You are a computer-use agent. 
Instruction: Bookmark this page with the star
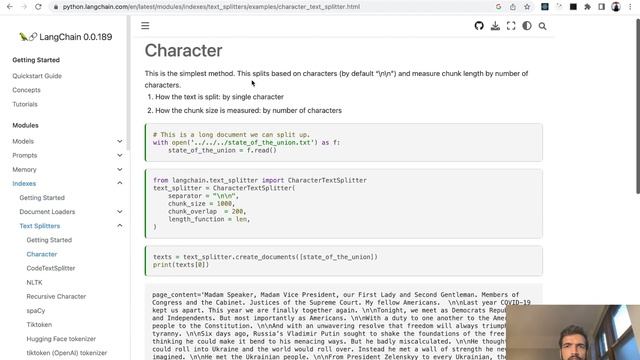click(527, 7)
